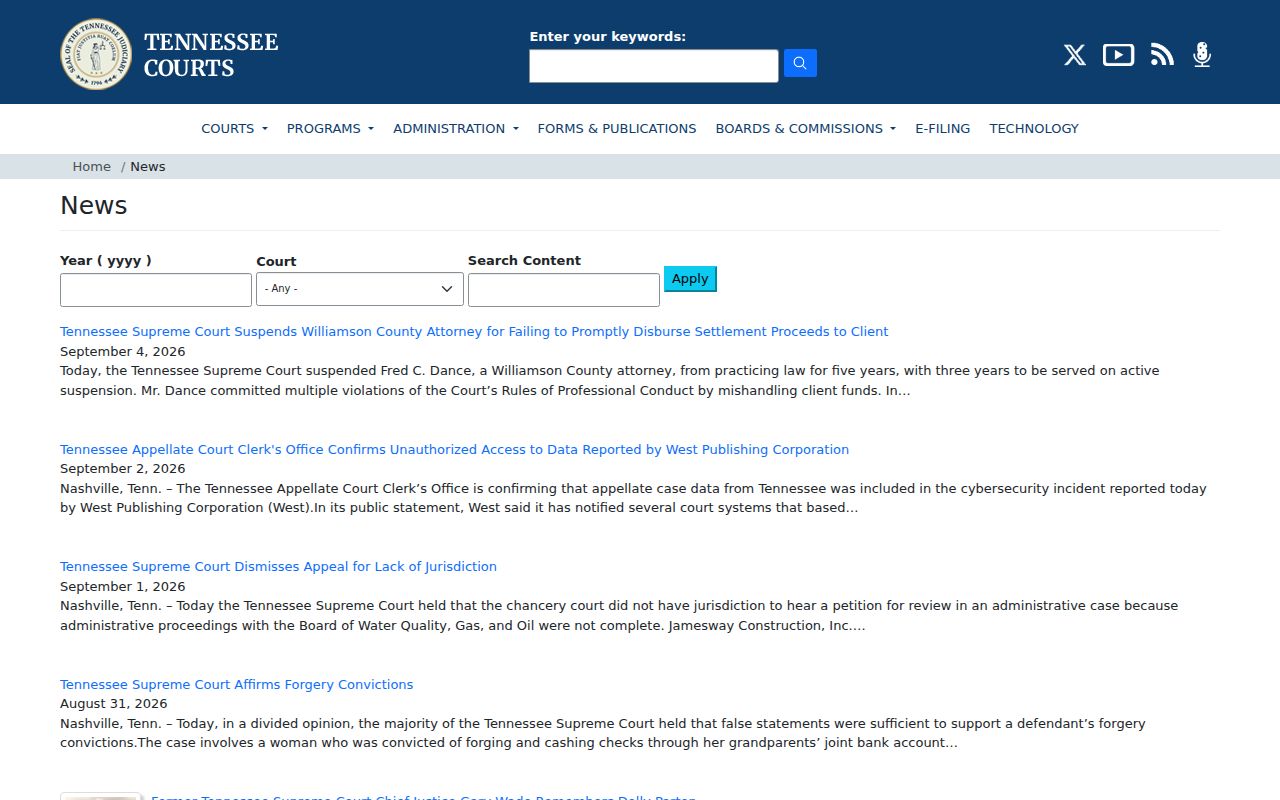Viewport: 1280px width, 800px height.
Task: Open the Technology menu item
Action: click(1034, 128)
